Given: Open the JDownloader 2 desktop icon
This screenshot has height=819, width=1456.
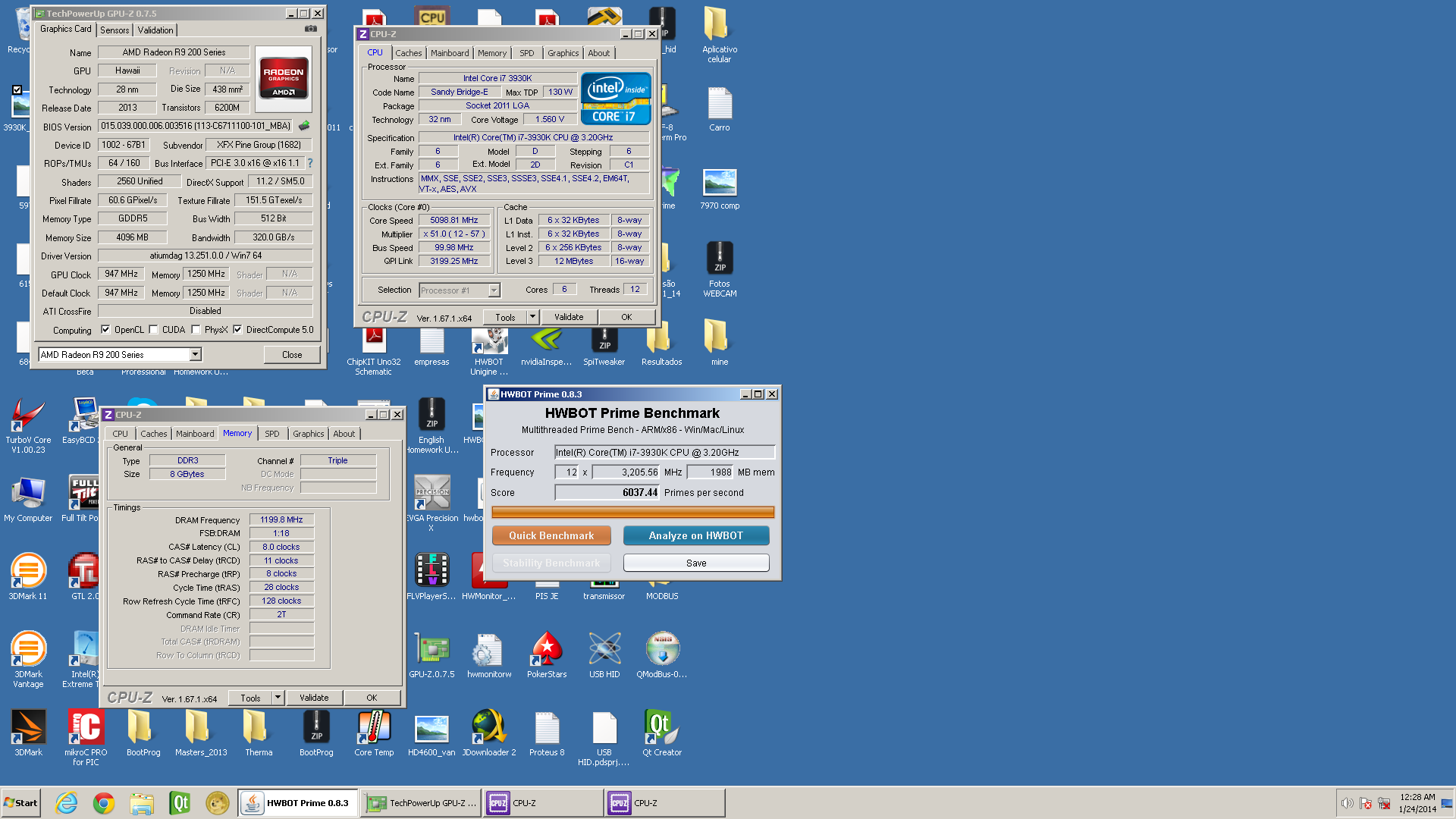Looking at the screenshot, I should (x=489, y=733).
